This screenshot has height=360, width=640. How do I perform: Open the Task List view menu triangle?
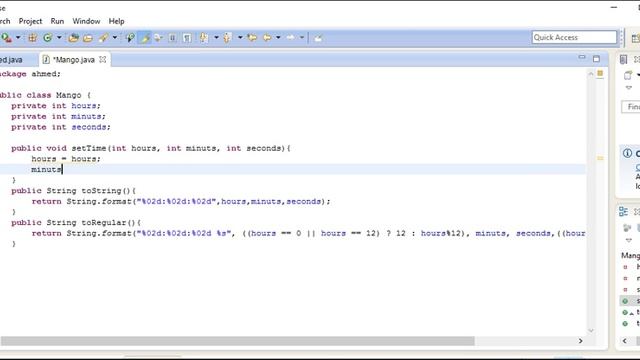pyautogui.click(x=629, y=88)
